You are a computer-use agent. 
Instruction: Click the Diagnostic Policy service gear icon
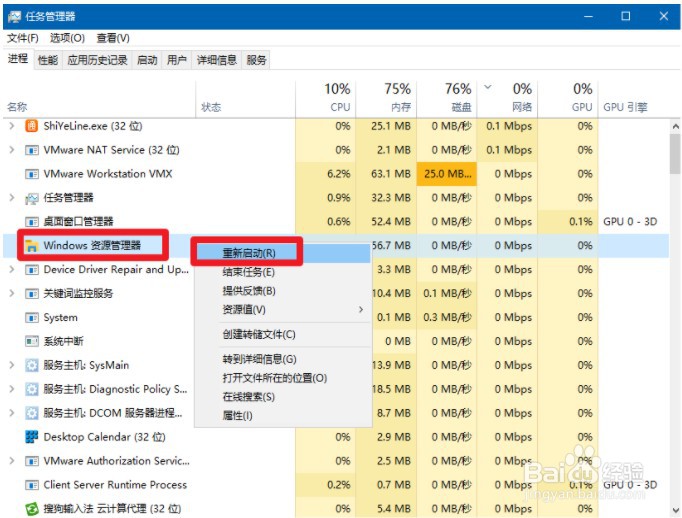(32, 389)
